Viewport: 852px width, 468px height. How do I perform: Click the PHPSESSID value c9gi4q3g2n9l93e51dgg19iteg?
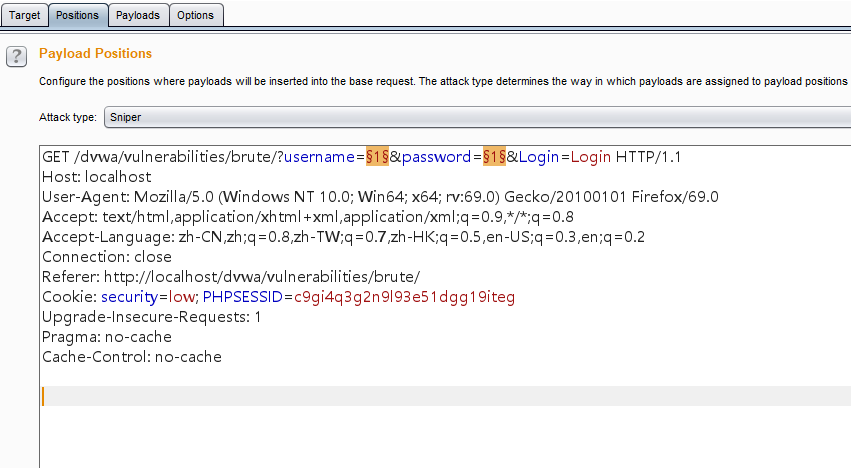(404, 297)
